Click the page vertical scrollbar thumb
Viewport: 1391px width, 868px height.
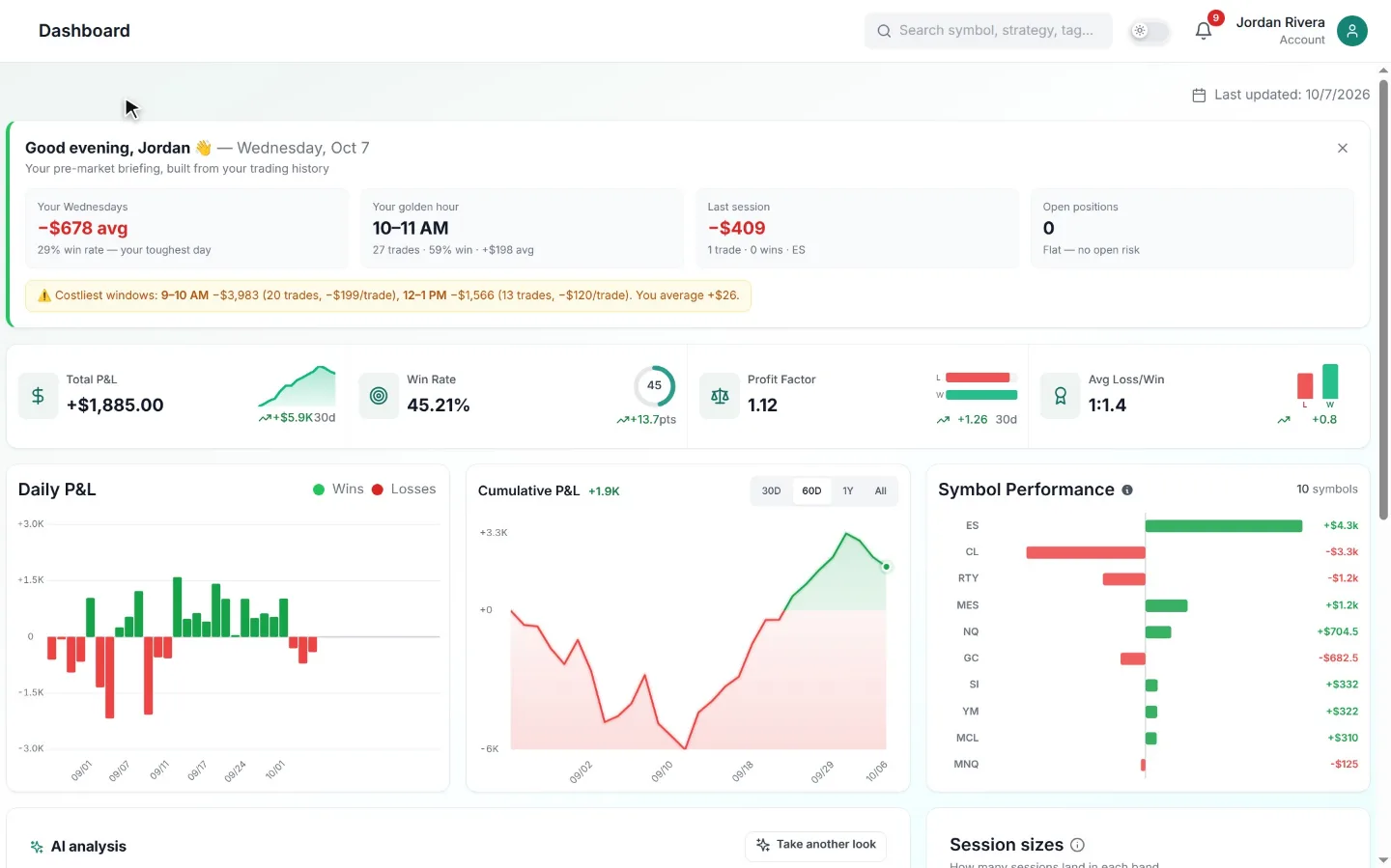pos(1383,299)
